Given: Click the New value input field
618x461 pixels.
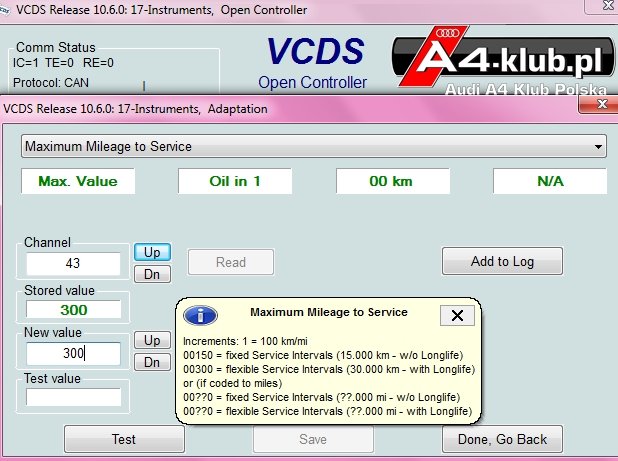Looking at the screenshot, I should pos(73,353).
